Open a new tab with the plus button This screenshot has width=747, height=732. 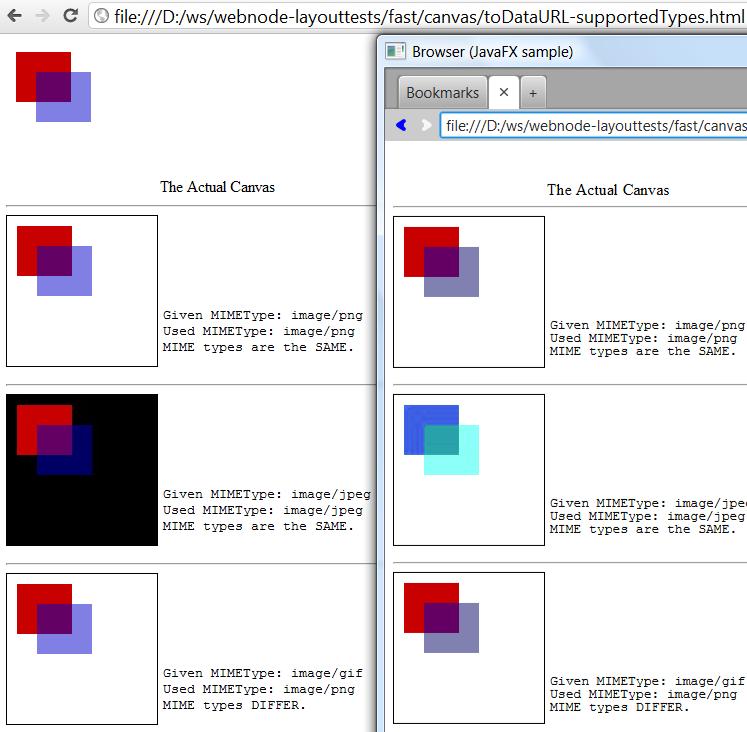point(532,93)
